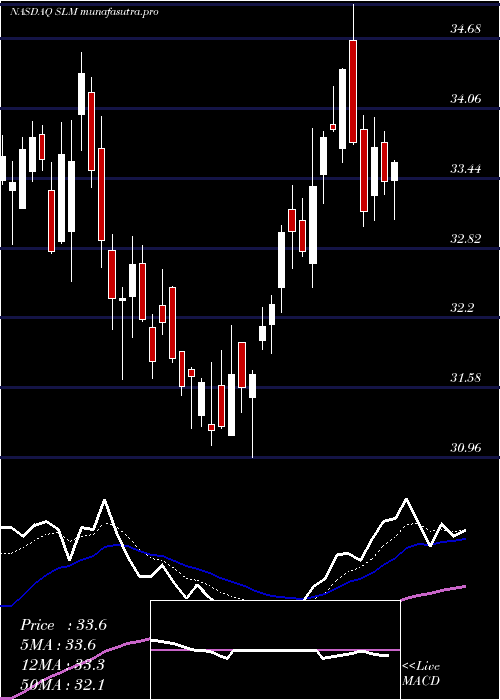Click the 32.2 price axis label

pyautogui.click(x=462, y=308)
